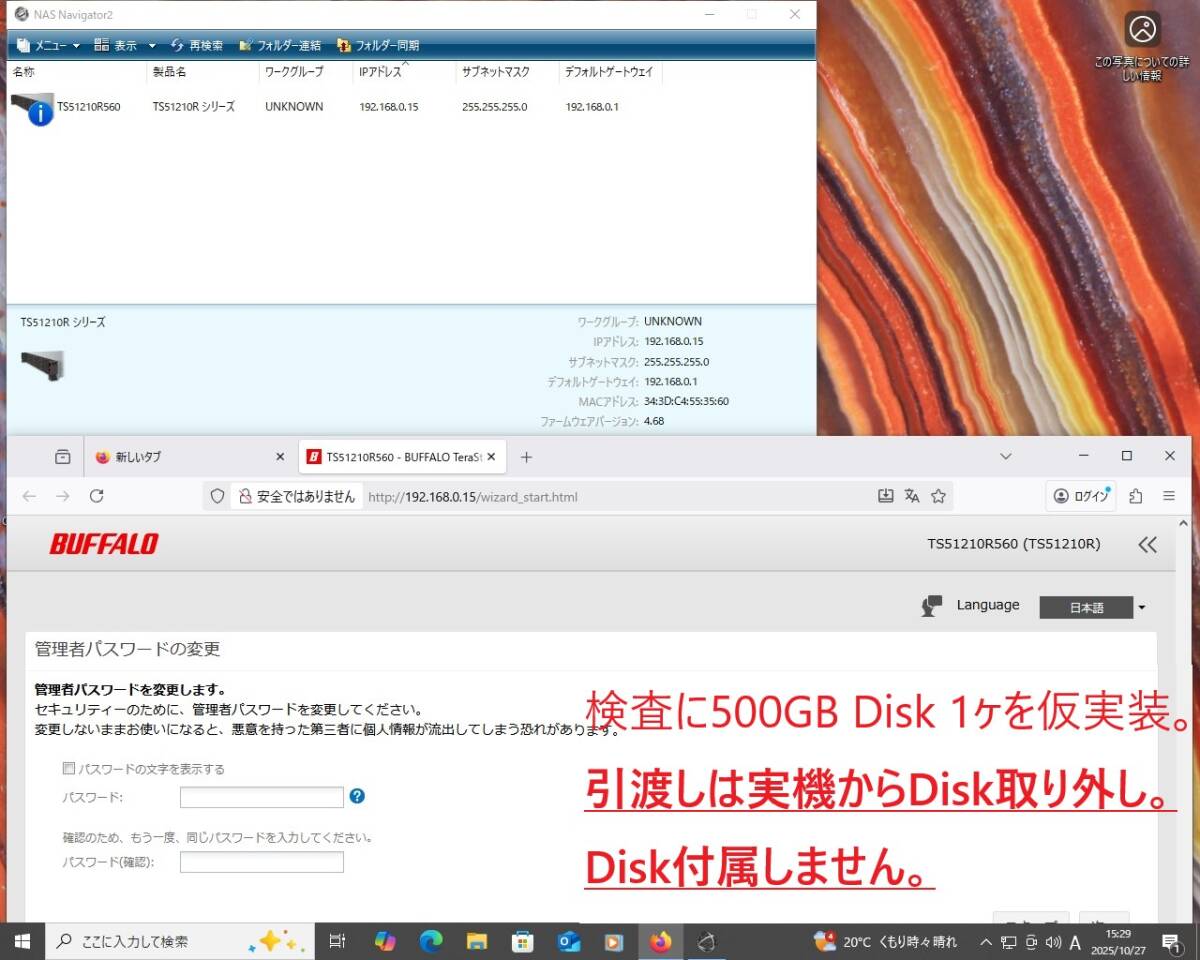The image size is (1200, 960).
Task: Click the shield tracking protection icon
Action: coord(217,496)
